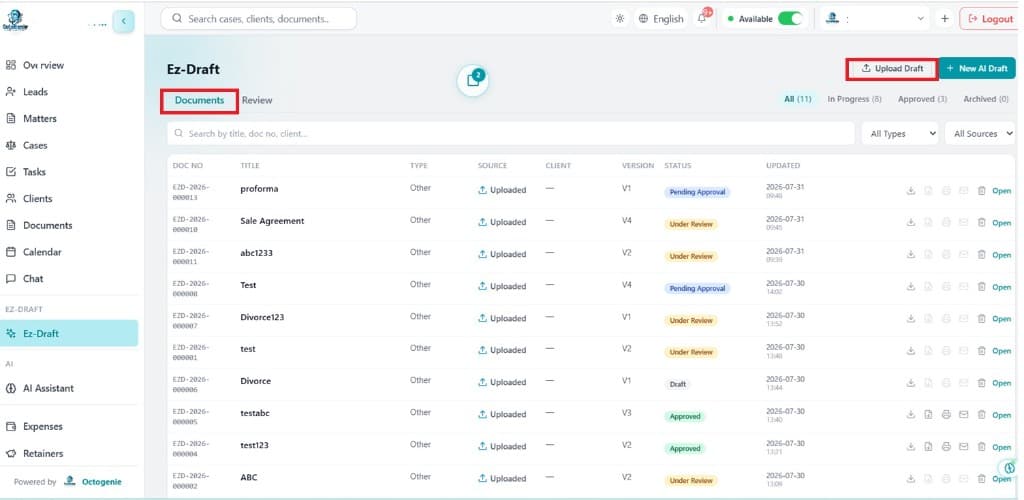Expand the account dropdown in the header
This screenshot has width=1024, height=500.
874,19
